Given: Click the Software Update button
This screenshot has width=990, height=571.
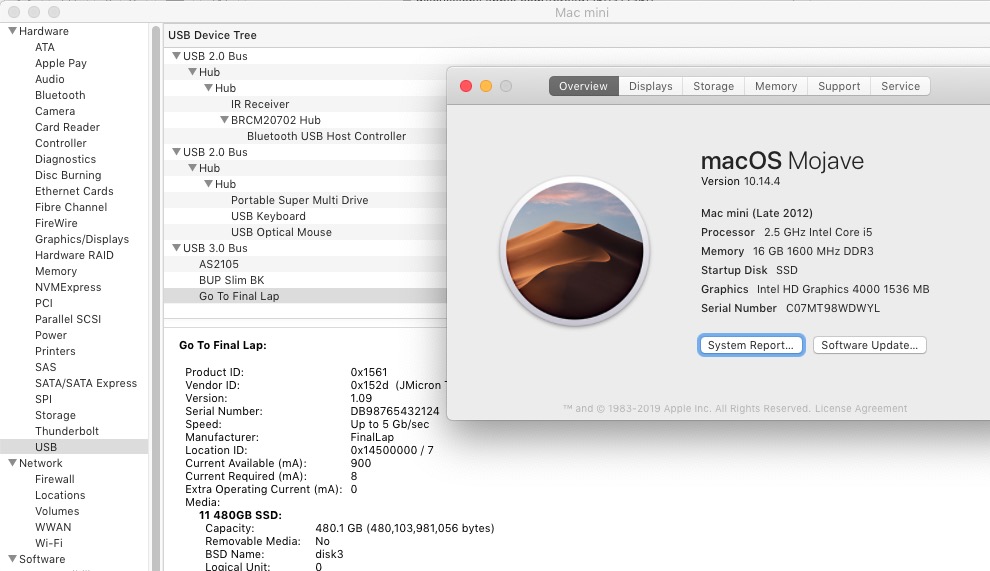Looking at the screenshot, I should (x=869, y=345).
